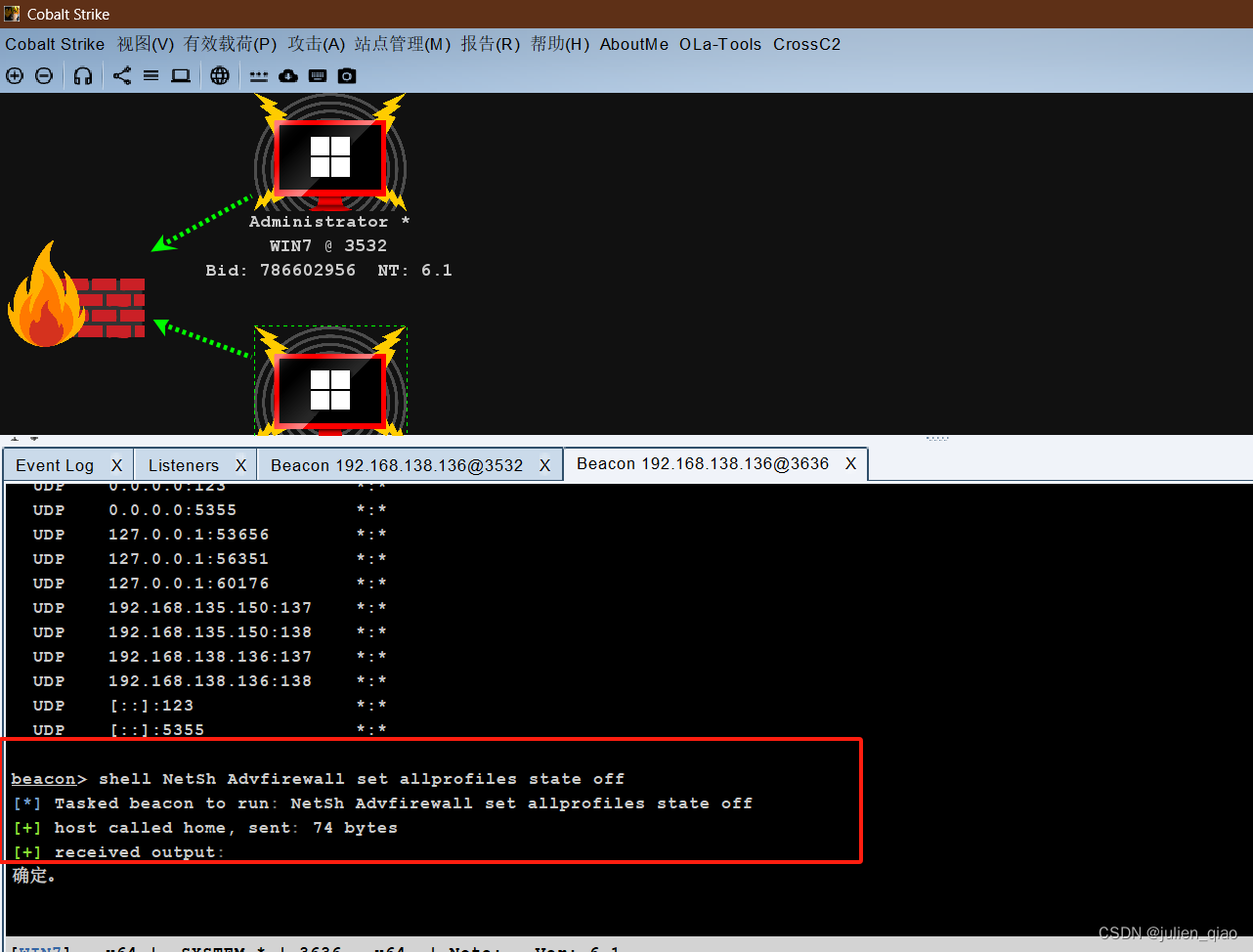Click the UDP 192.168.135.150:137 row
This screenshot has width=1253, height=952.
coord(209,608)
